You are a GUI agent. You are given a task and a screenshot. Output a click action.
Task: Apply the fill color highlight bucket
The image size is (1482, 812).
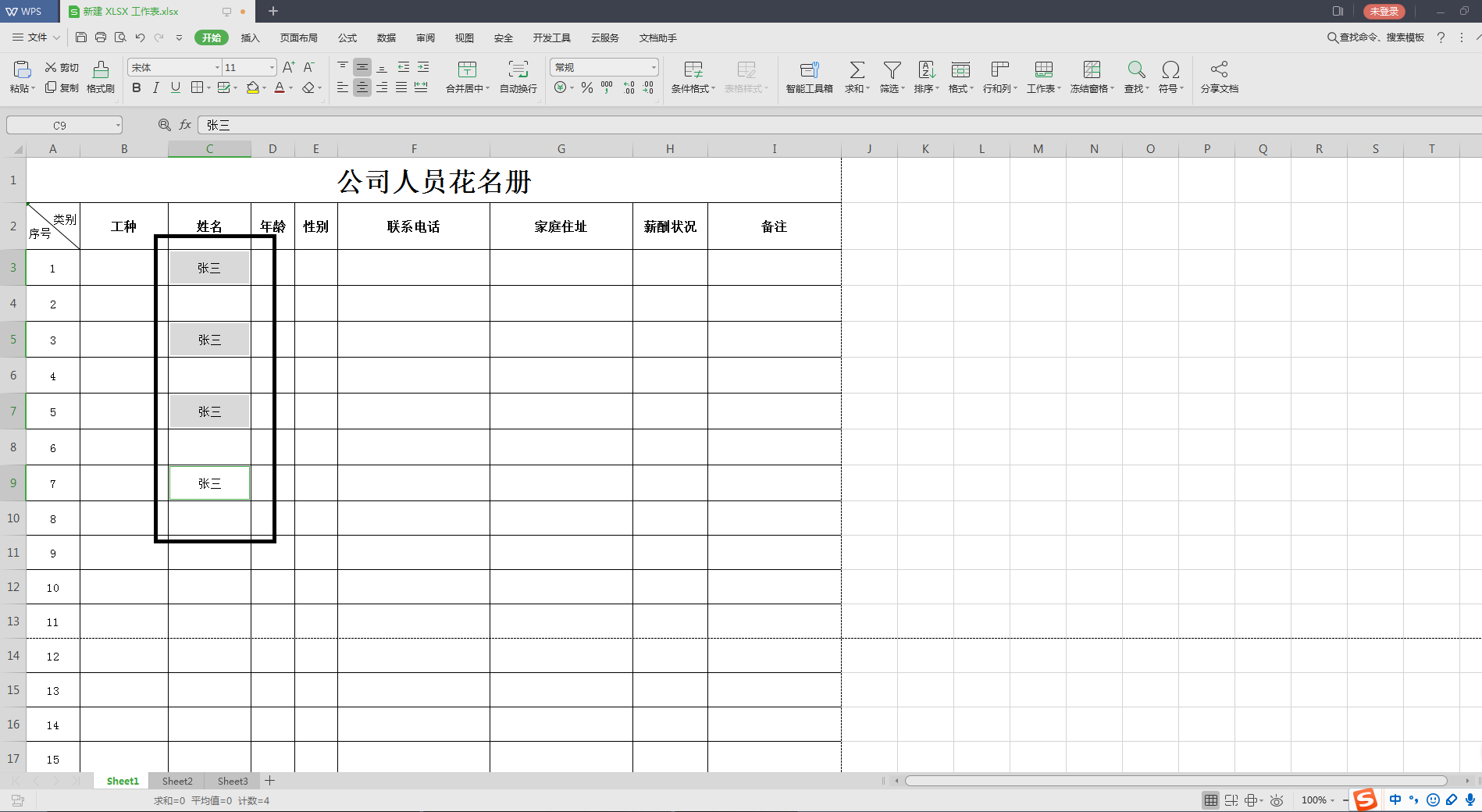coord(252,88)
